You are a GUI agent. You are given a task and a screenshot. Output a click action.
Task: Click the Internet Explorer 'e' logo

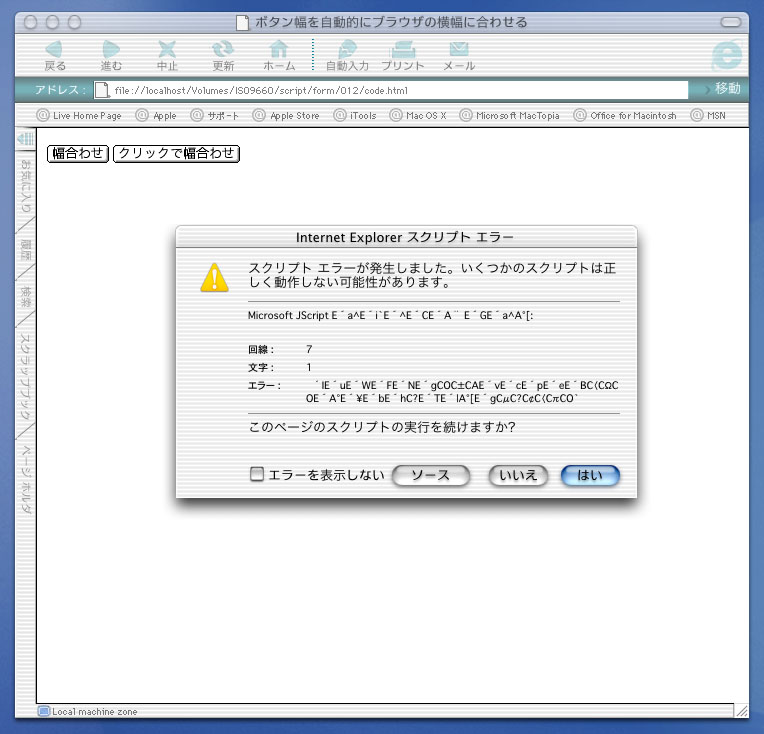pos(726,56)
